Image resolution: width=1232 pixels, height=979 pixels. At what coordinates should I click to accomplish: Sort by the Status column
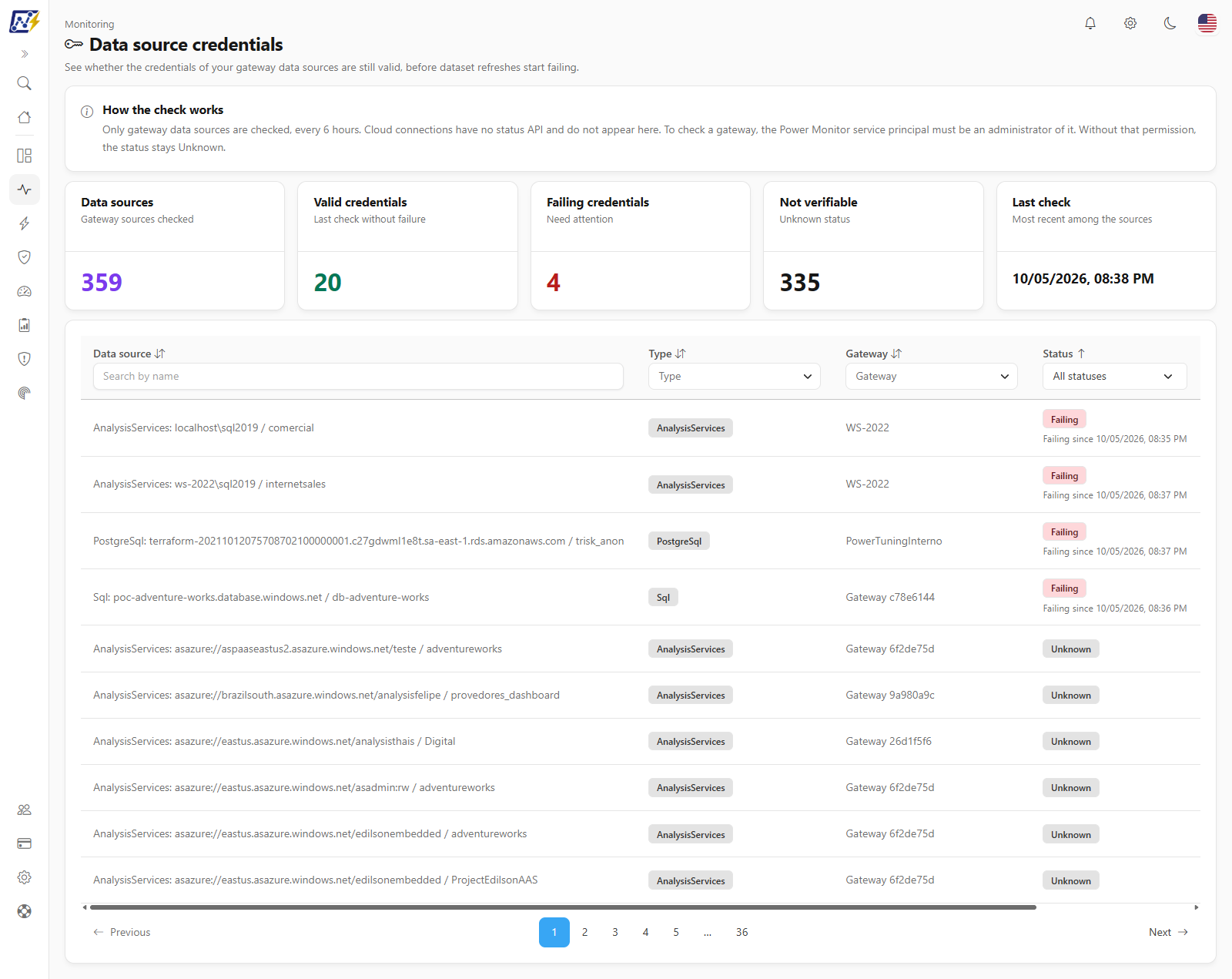pyautogui.click(x=1064, y=354)
